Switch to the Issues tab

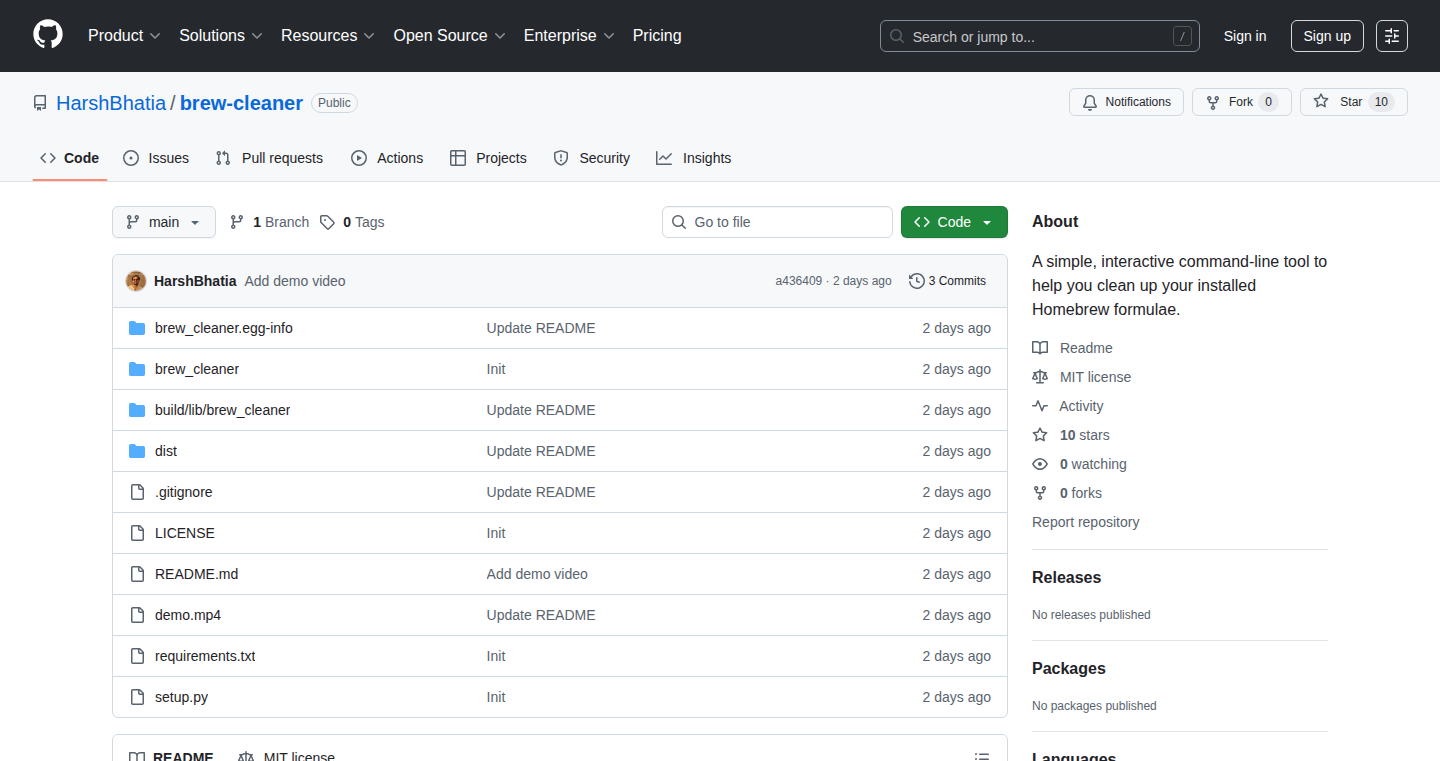(x=156, y=158)
